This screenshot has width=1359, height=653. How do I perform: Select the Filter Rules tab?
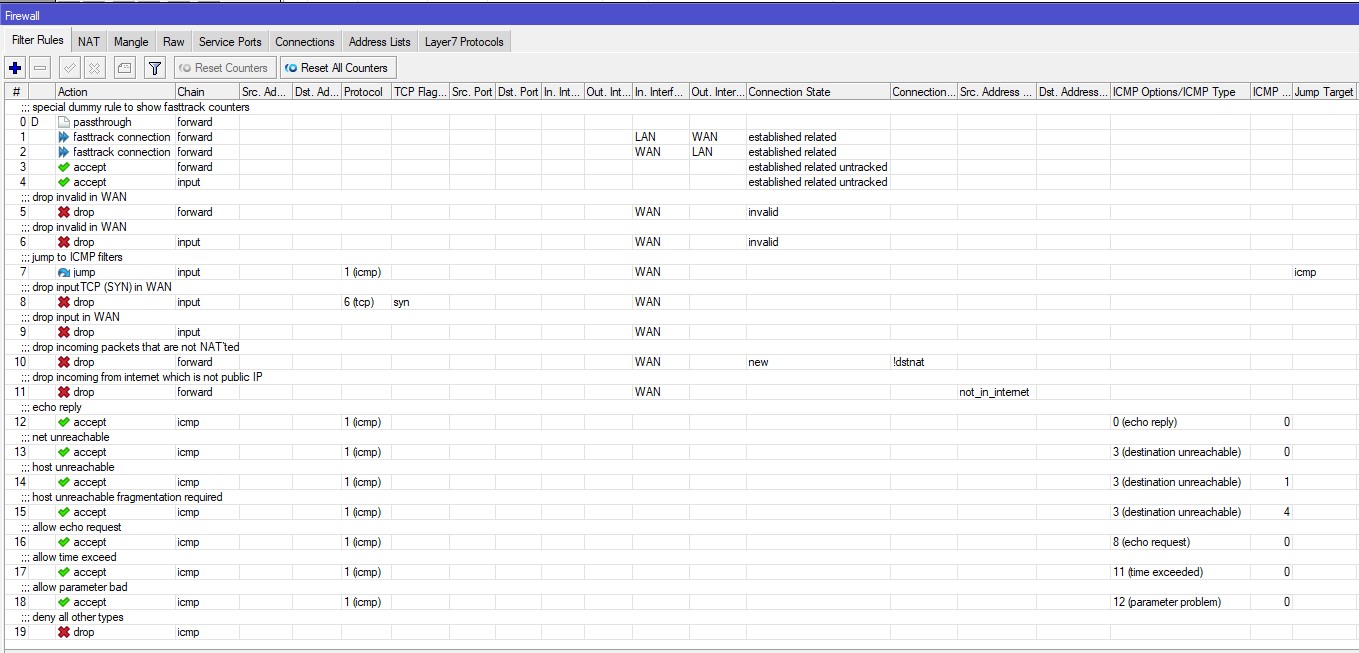[38, 41]
